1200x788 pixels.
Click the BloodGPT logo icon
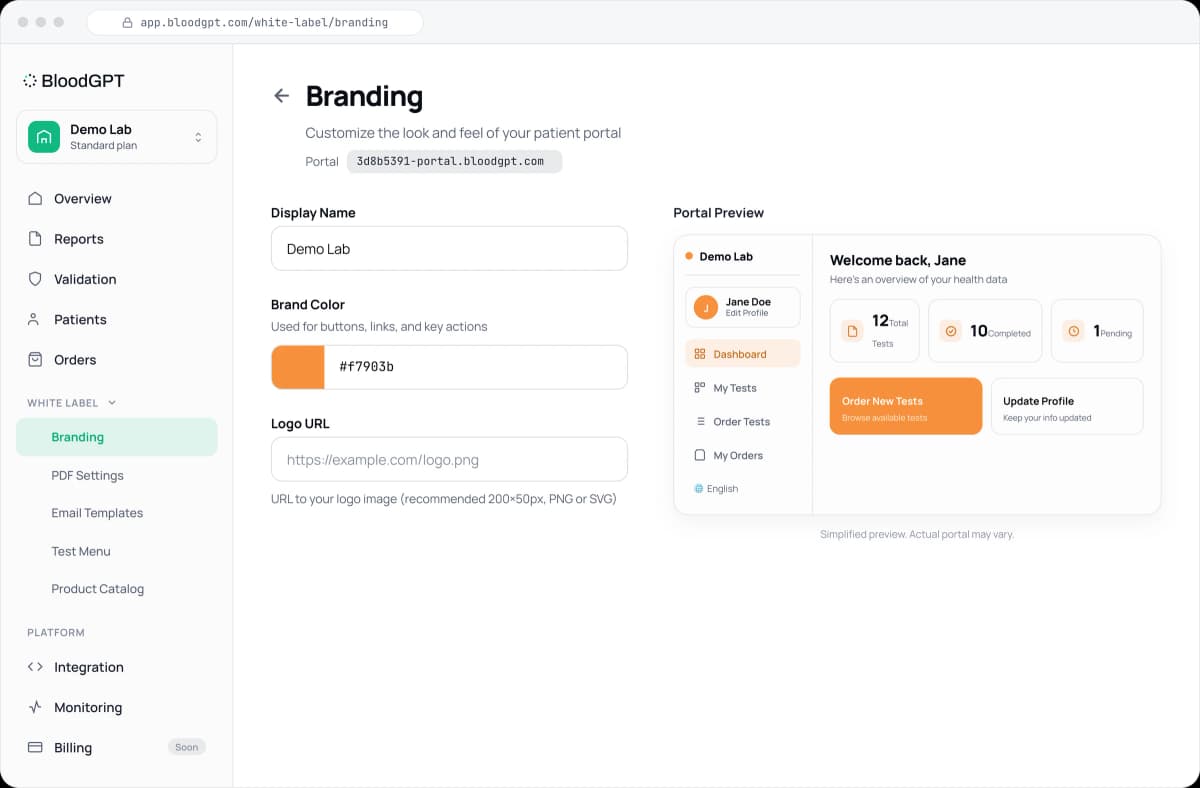(30, 81)
